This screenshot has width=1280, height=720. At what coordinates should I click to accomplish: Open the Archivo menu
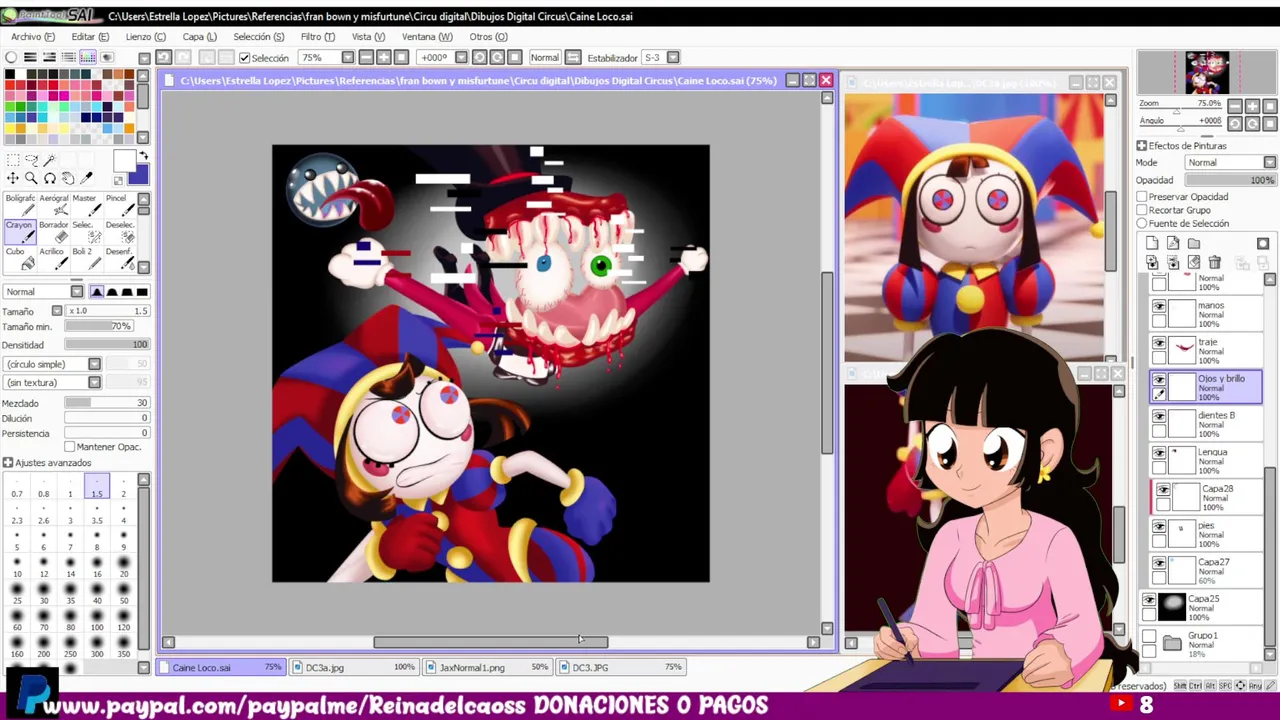(x=33, y=37)
